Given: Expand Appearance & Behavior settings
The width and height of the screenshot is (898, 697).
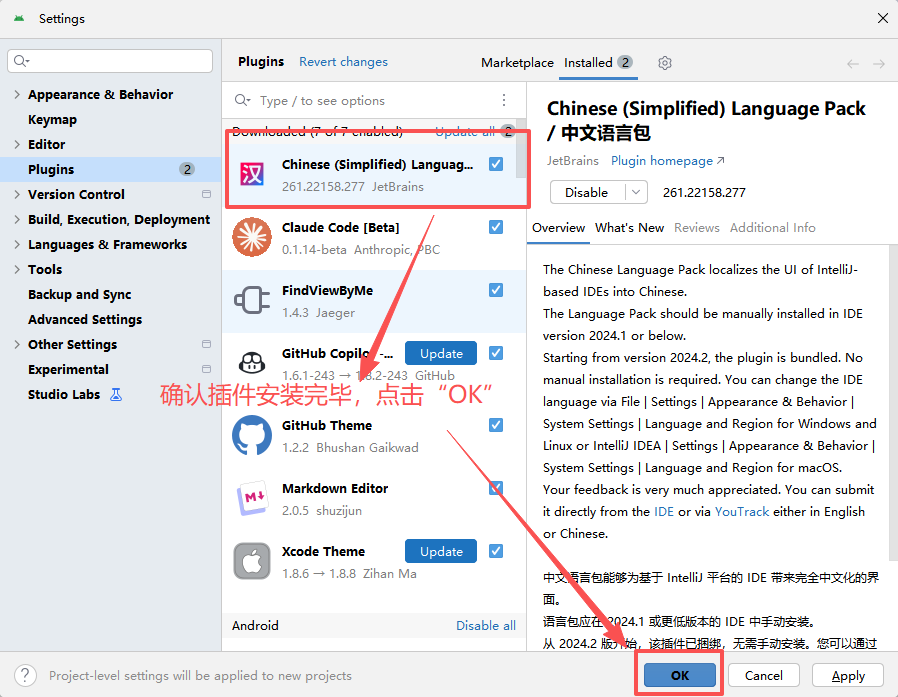Looking at the screenshot, I should [17, 94].
